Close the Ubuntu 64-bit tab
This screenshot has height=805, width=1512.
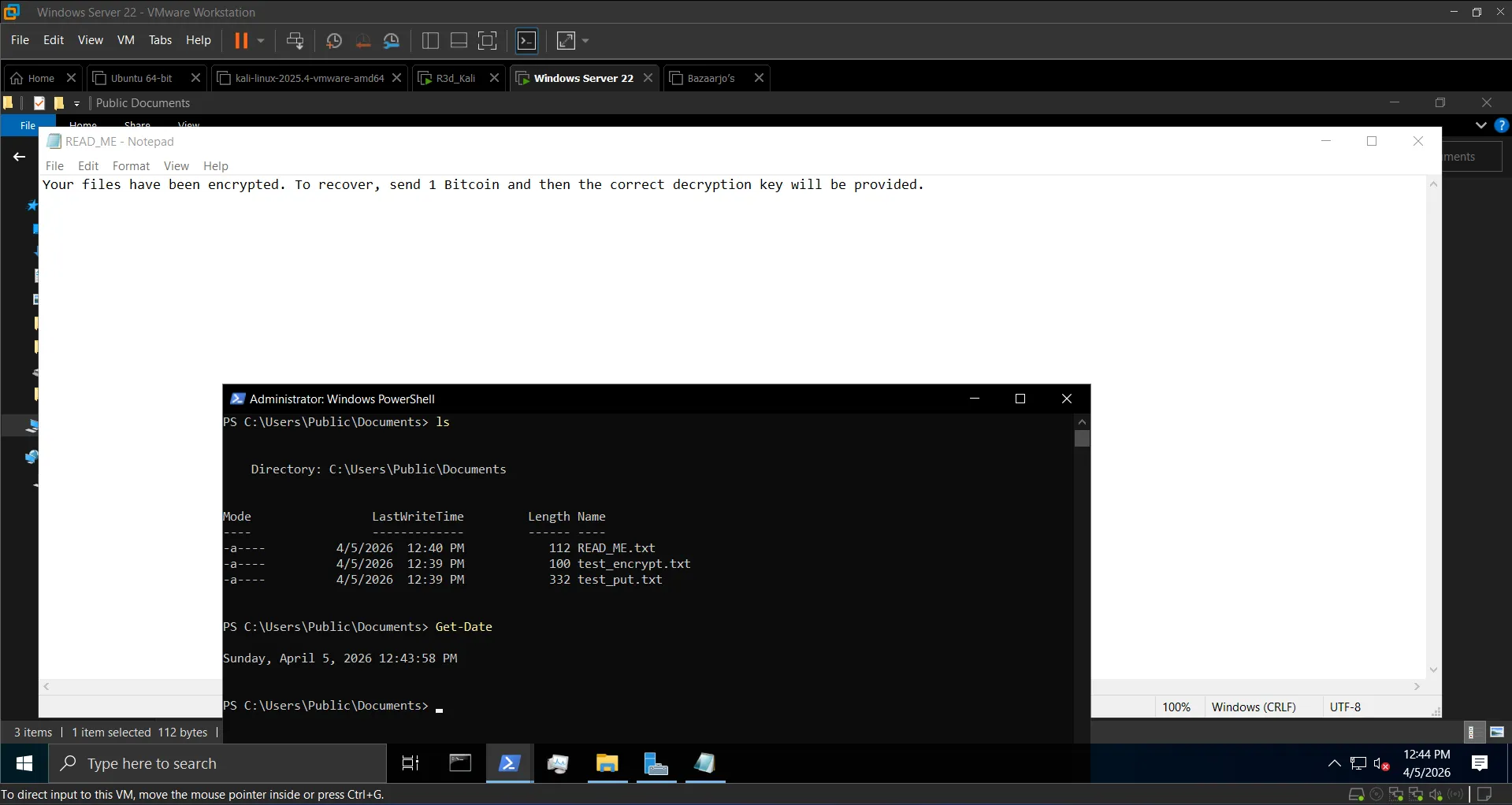(x=196, y=78)
